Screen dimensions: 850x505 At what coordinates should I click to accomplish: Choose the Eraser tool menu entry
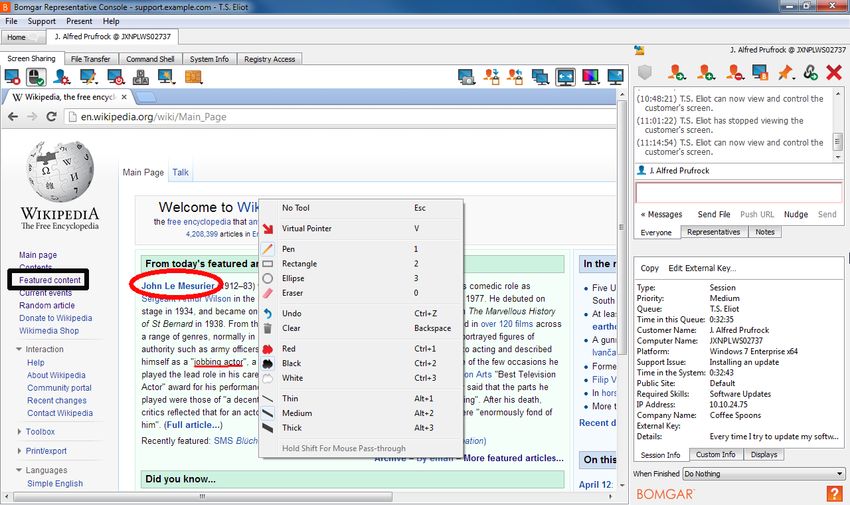[x=362, y=293]
